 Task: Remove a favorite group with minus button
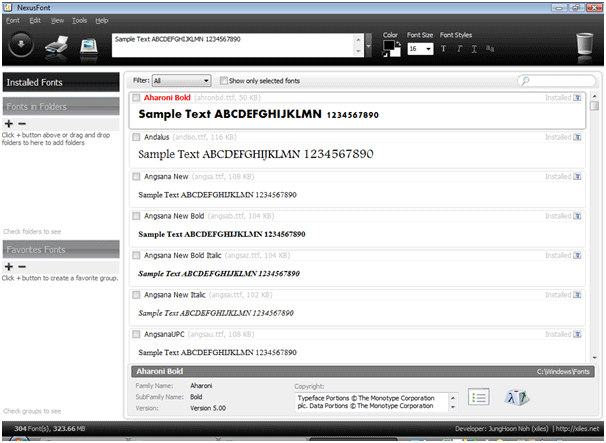pyautogui.click(x=22, y=267)
